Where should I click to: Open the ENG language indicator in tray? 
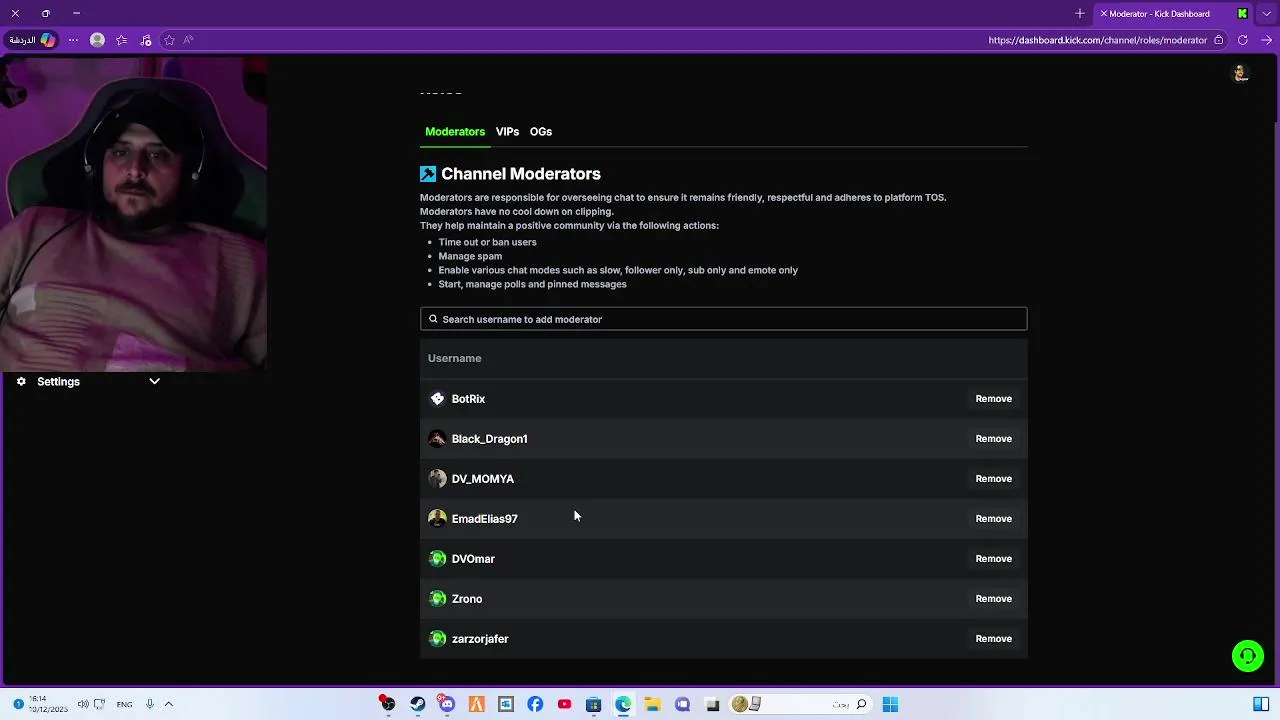(x=124, y=704)
